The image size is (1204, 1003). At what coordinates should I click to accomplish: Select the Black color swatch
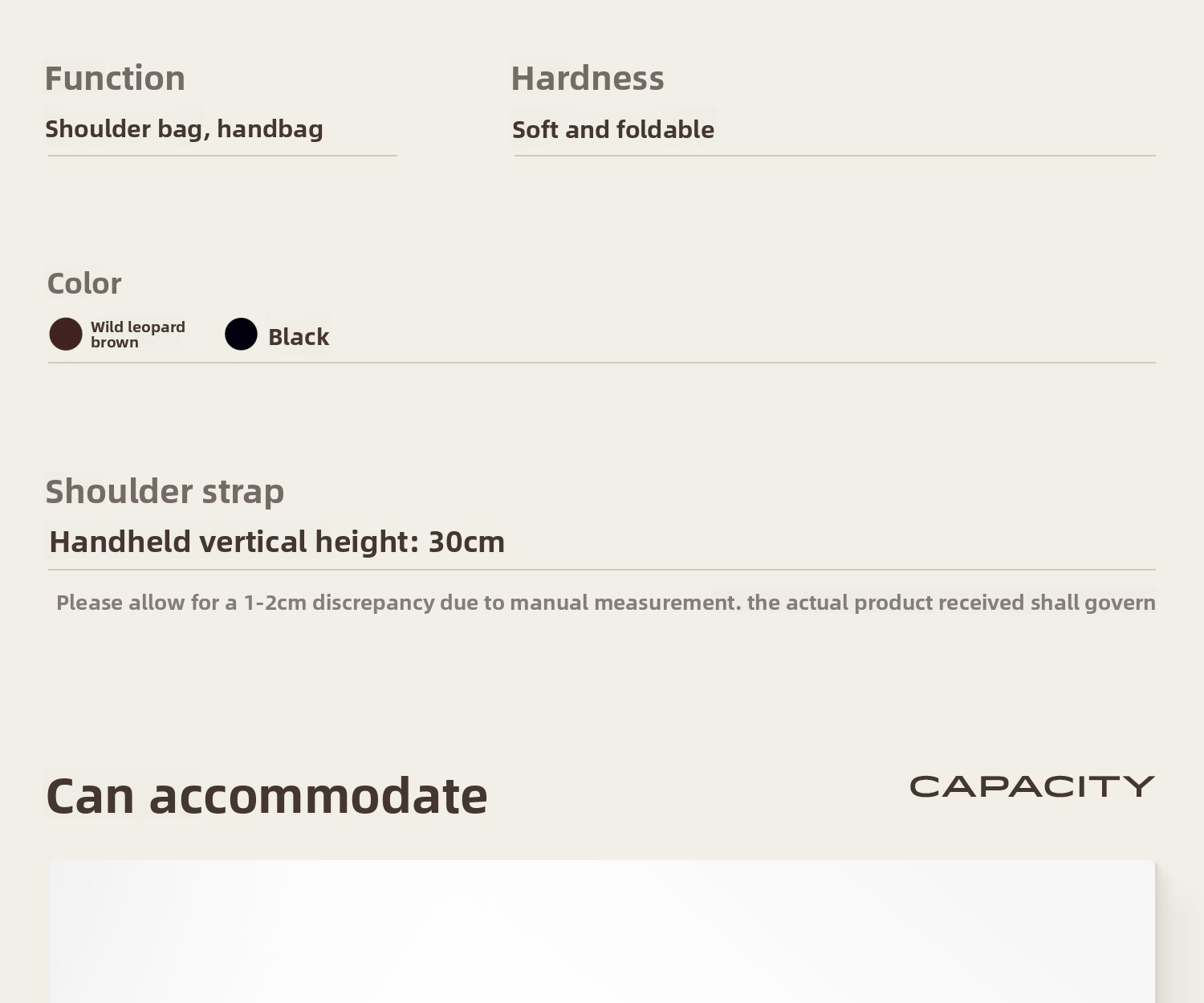tap(241, 334)
